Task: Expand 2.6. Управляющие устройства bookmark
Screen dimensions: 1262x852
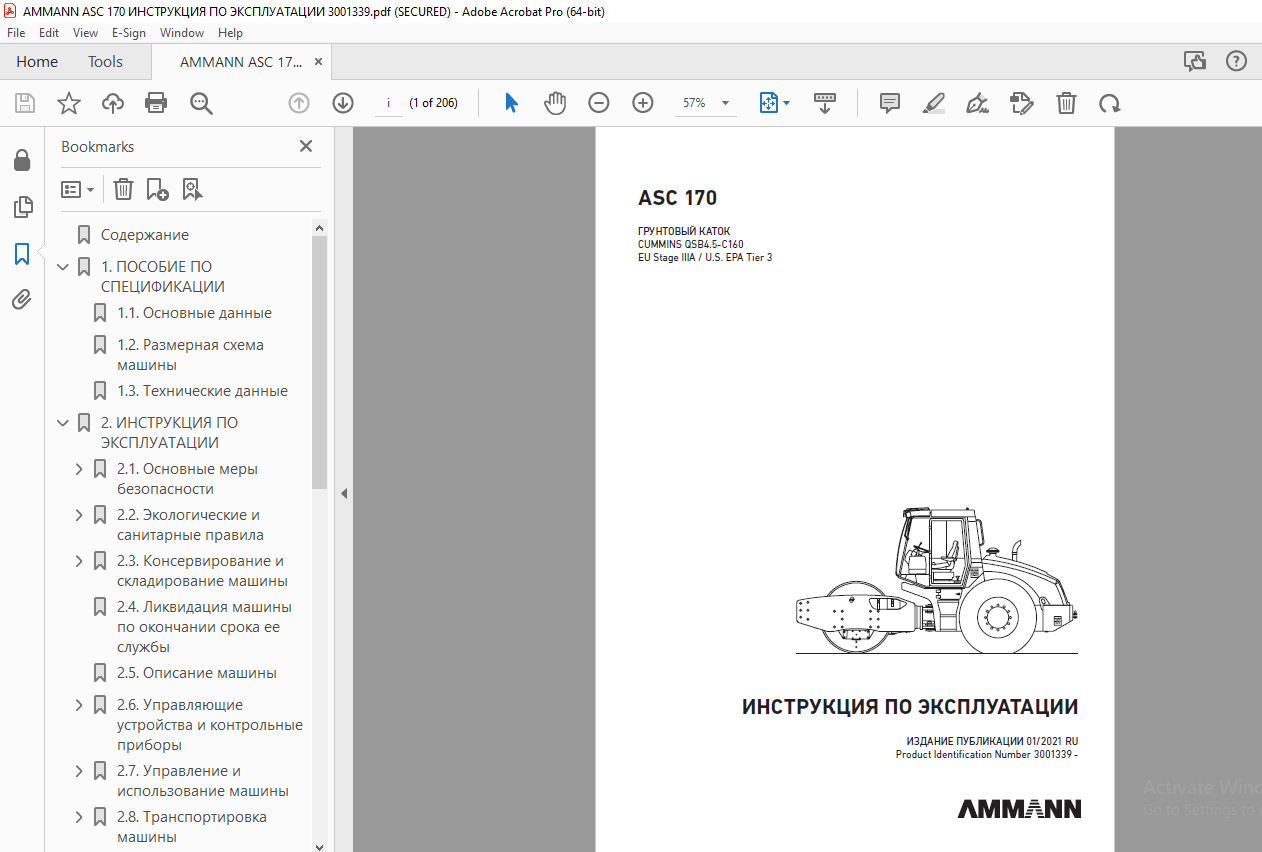Action: (x=79, y=705)
